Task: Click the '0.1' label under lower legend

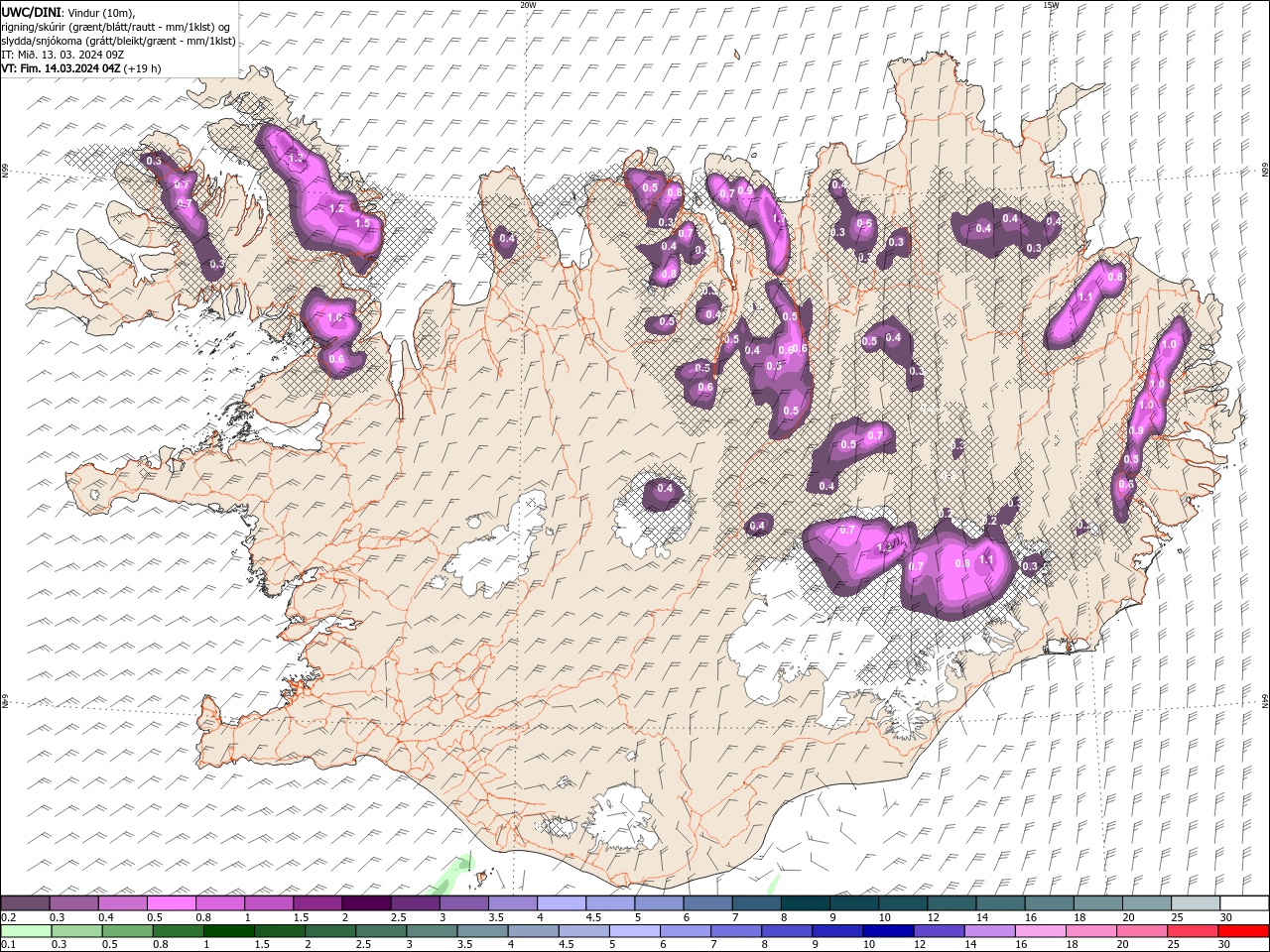Action: 7,945
